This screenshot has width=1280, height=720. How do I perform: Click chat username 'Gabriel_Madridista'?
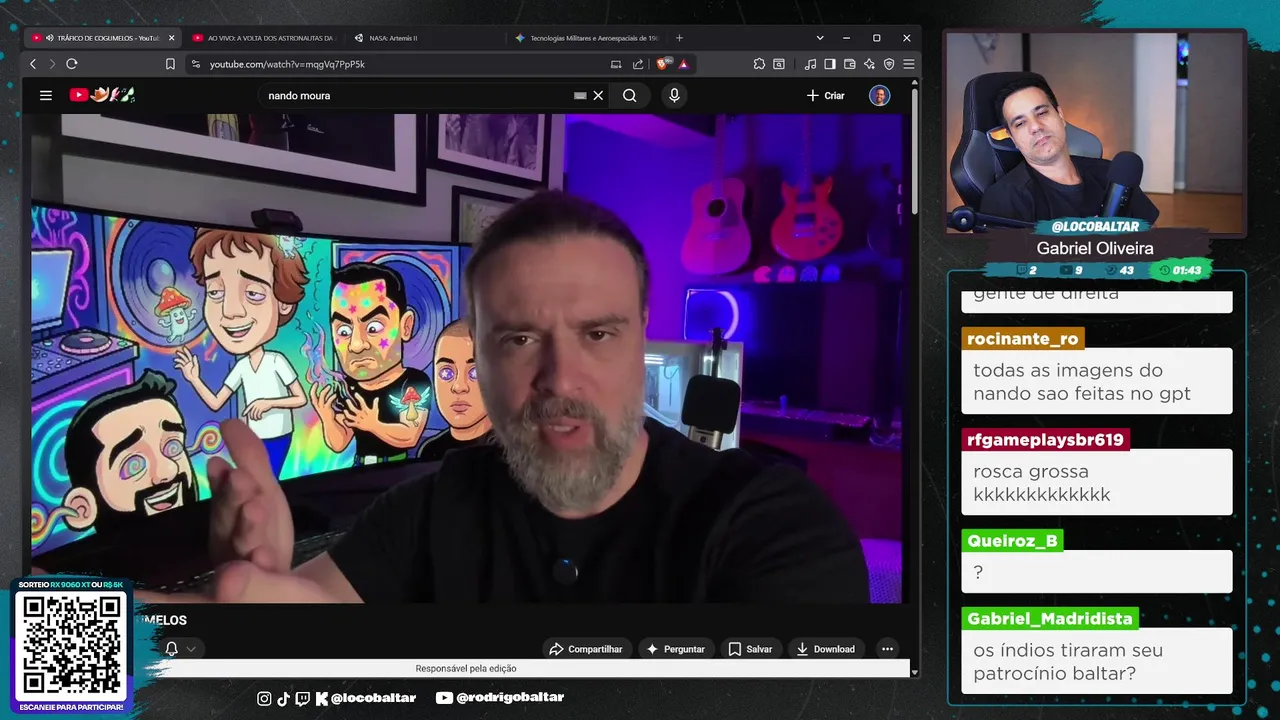coord(1050,619)
